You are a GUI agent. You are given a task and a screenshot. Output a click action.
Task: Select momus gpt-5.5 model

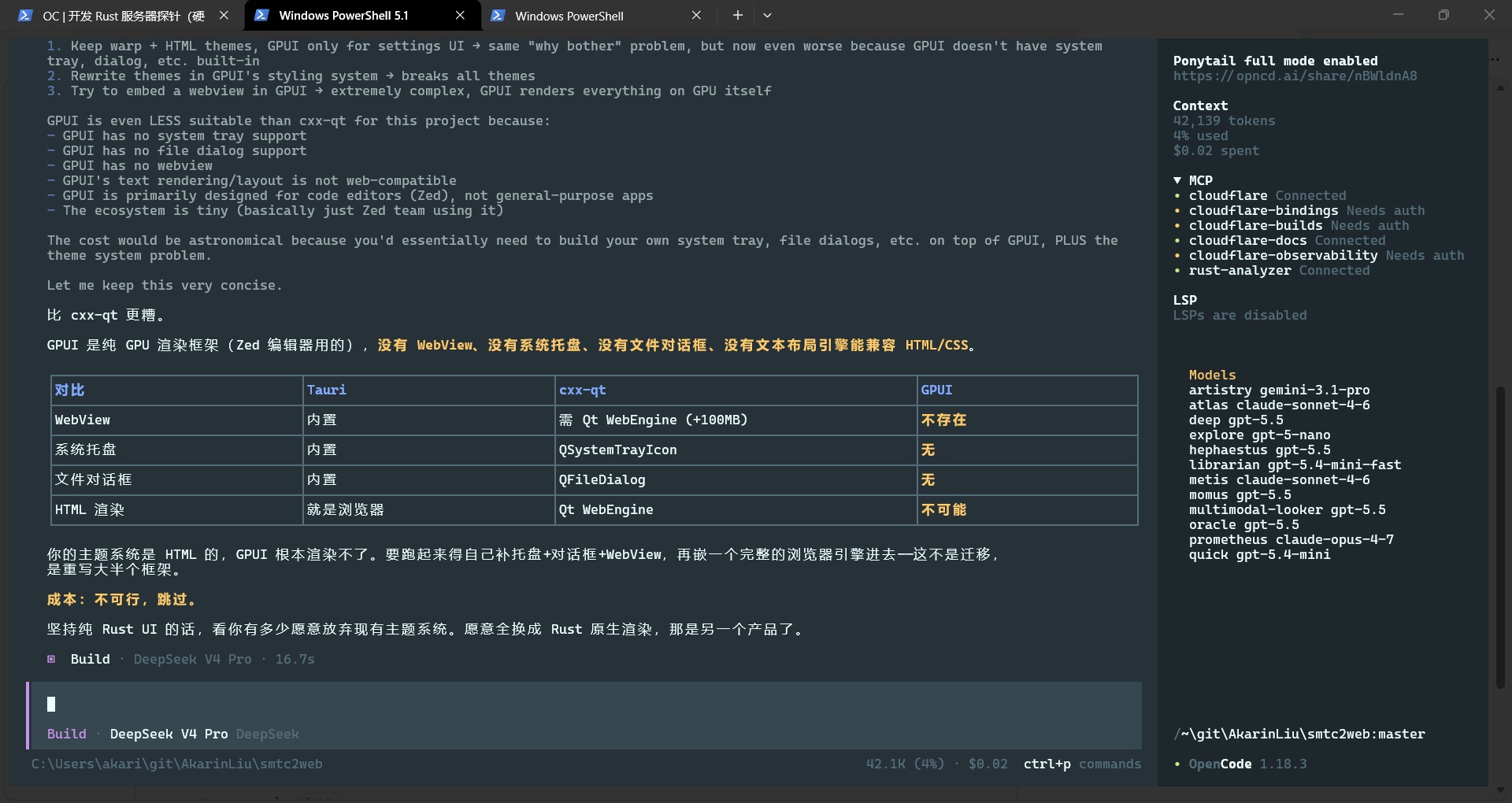pyautogui.click(x=1240, y=495)
